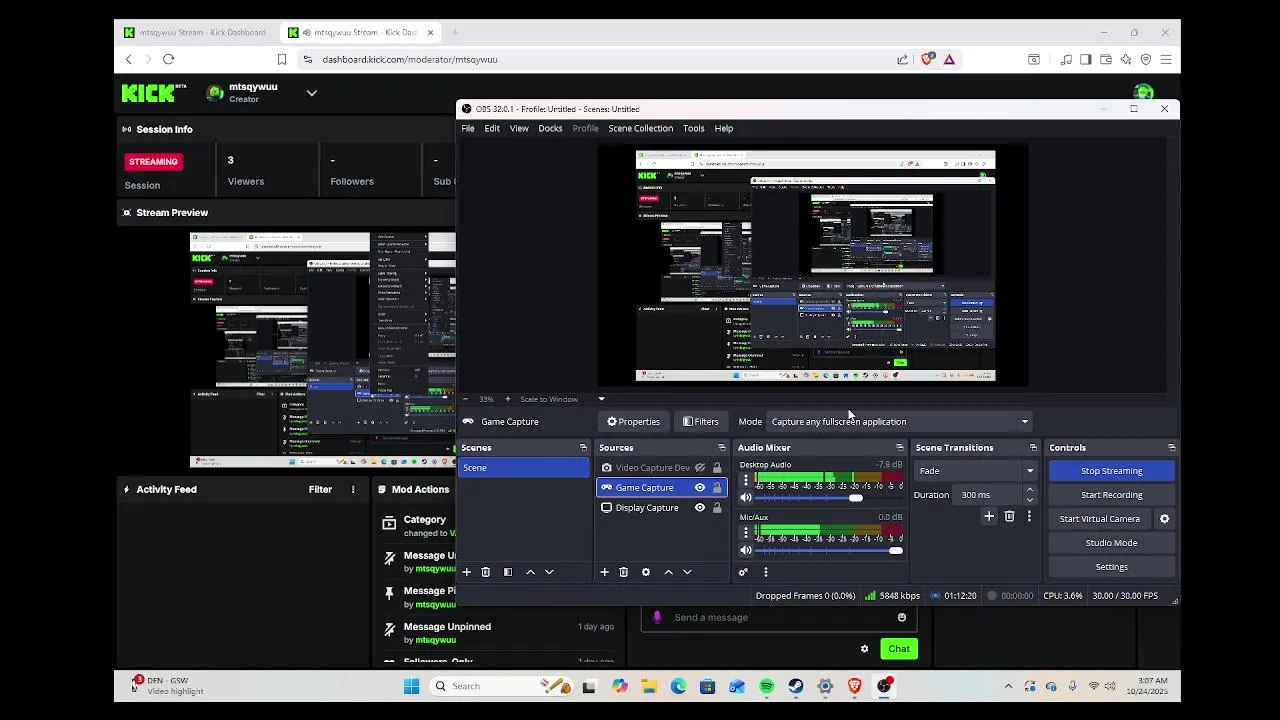Increase transition duration stepper up
Viewport: 1280px width, 720px height.
pos(1030,491)
